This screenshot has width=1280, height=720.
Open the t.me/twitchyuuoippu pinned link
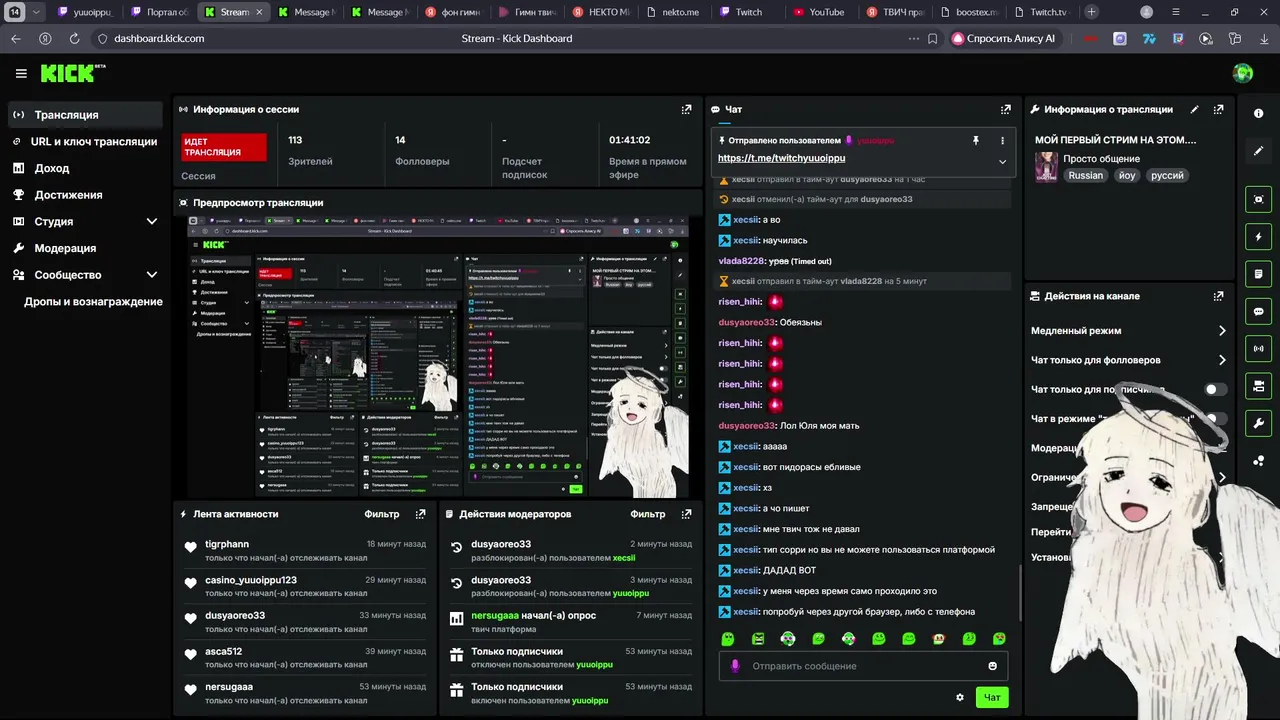pyautogui.click(x=781, y=158)
